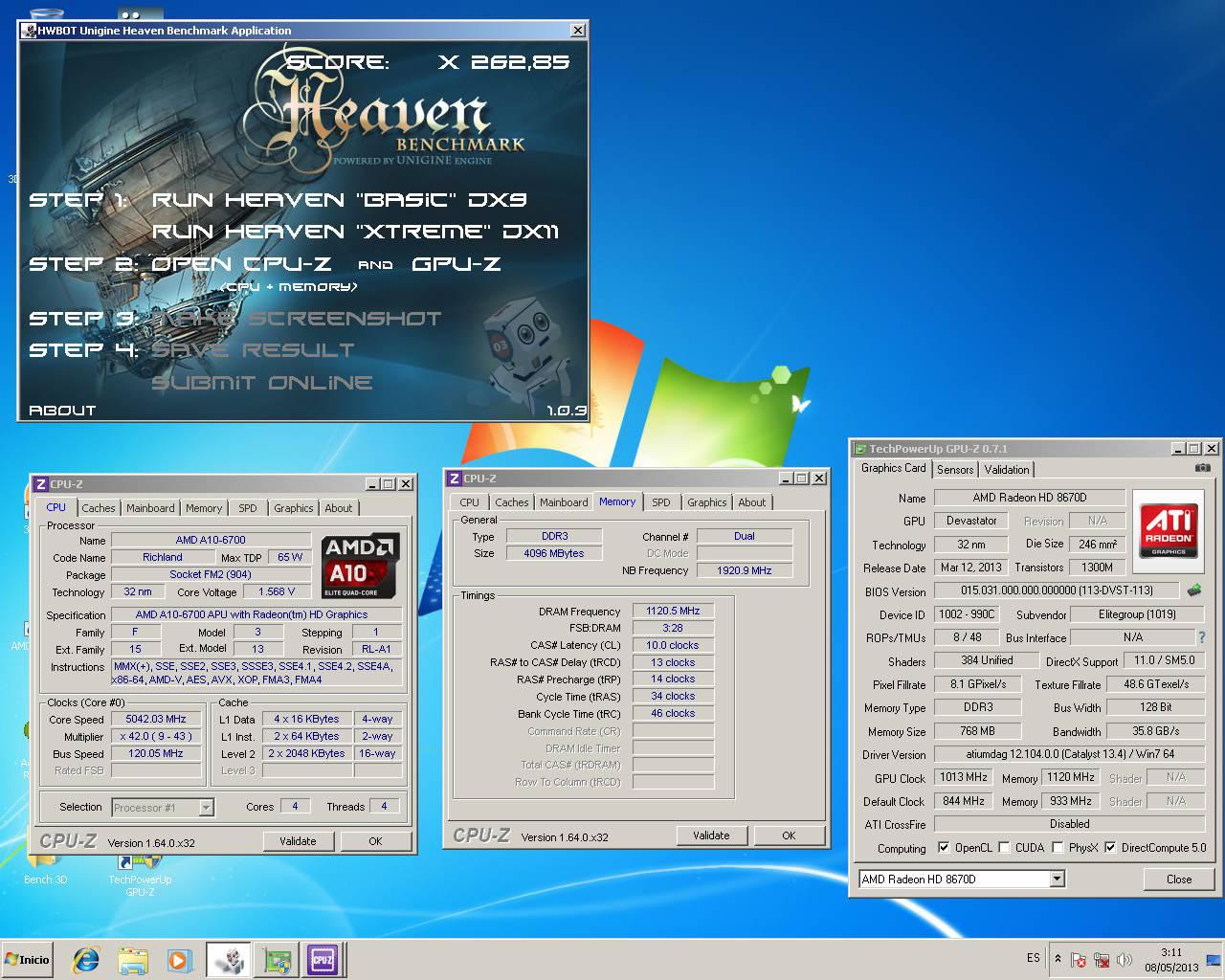Click the GPU-Z title bar icon
The image size is (1225, 980).
(859, 449)
